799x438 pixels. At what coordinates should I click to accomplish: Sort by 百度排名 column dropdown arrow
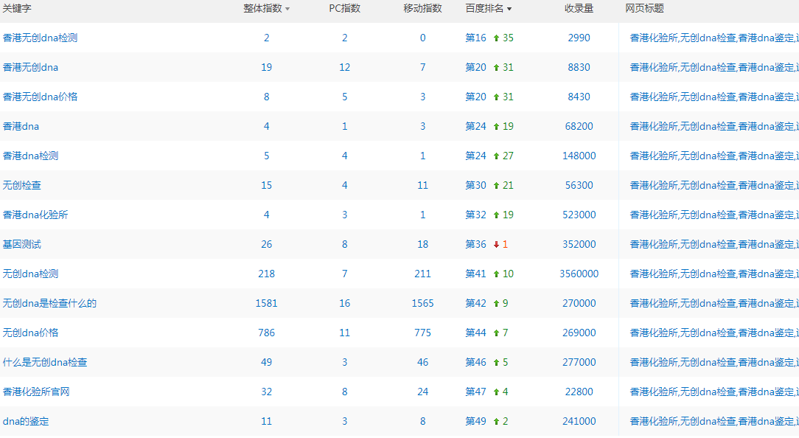pos(509,9)
